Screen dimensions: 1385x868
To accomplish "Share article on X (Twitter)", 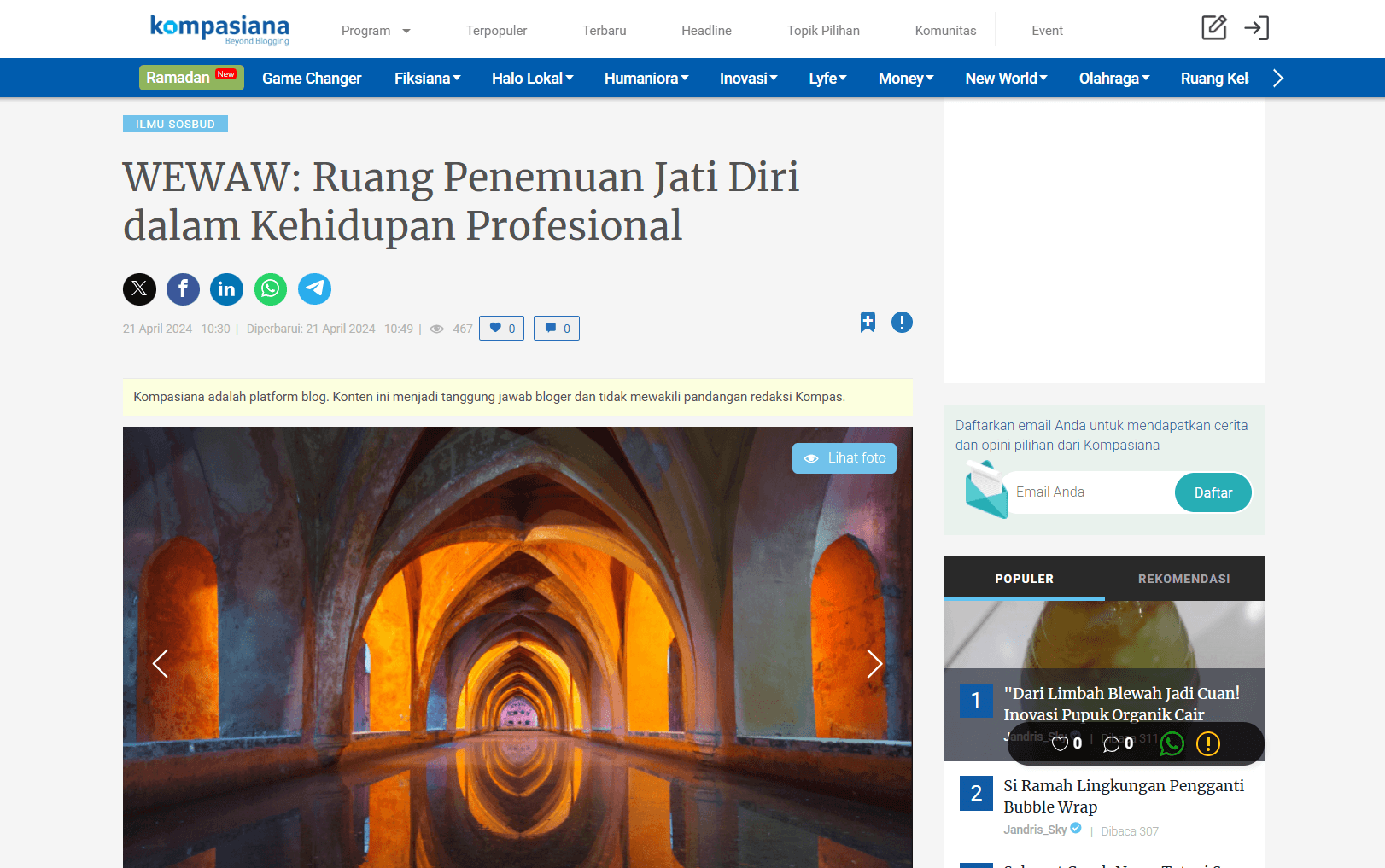I will click(x=139, y=289).
